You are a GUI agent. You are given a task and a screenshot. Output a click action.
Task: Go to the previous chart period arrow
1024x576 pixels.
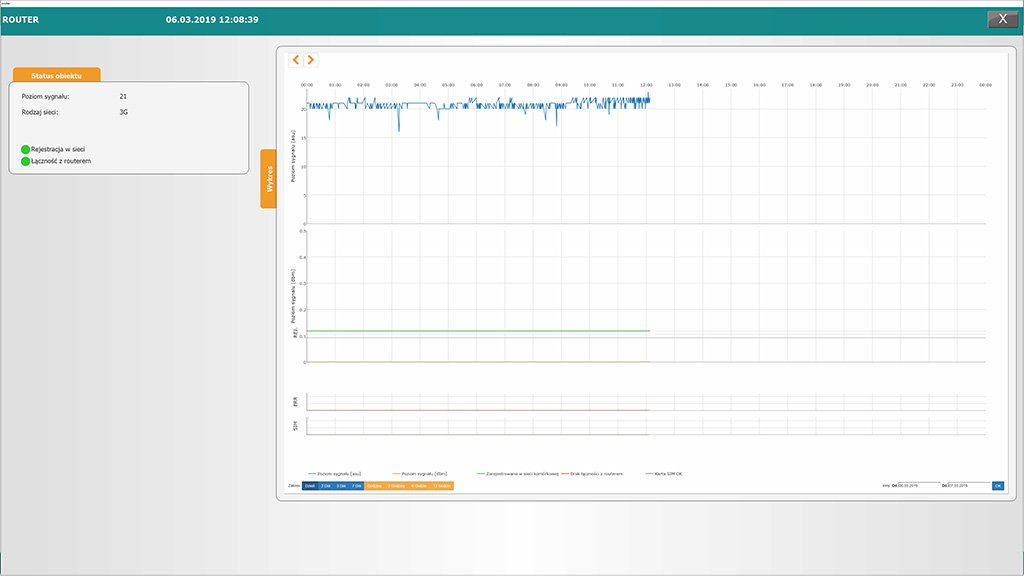pyautogui.click(x=296, y=59)
